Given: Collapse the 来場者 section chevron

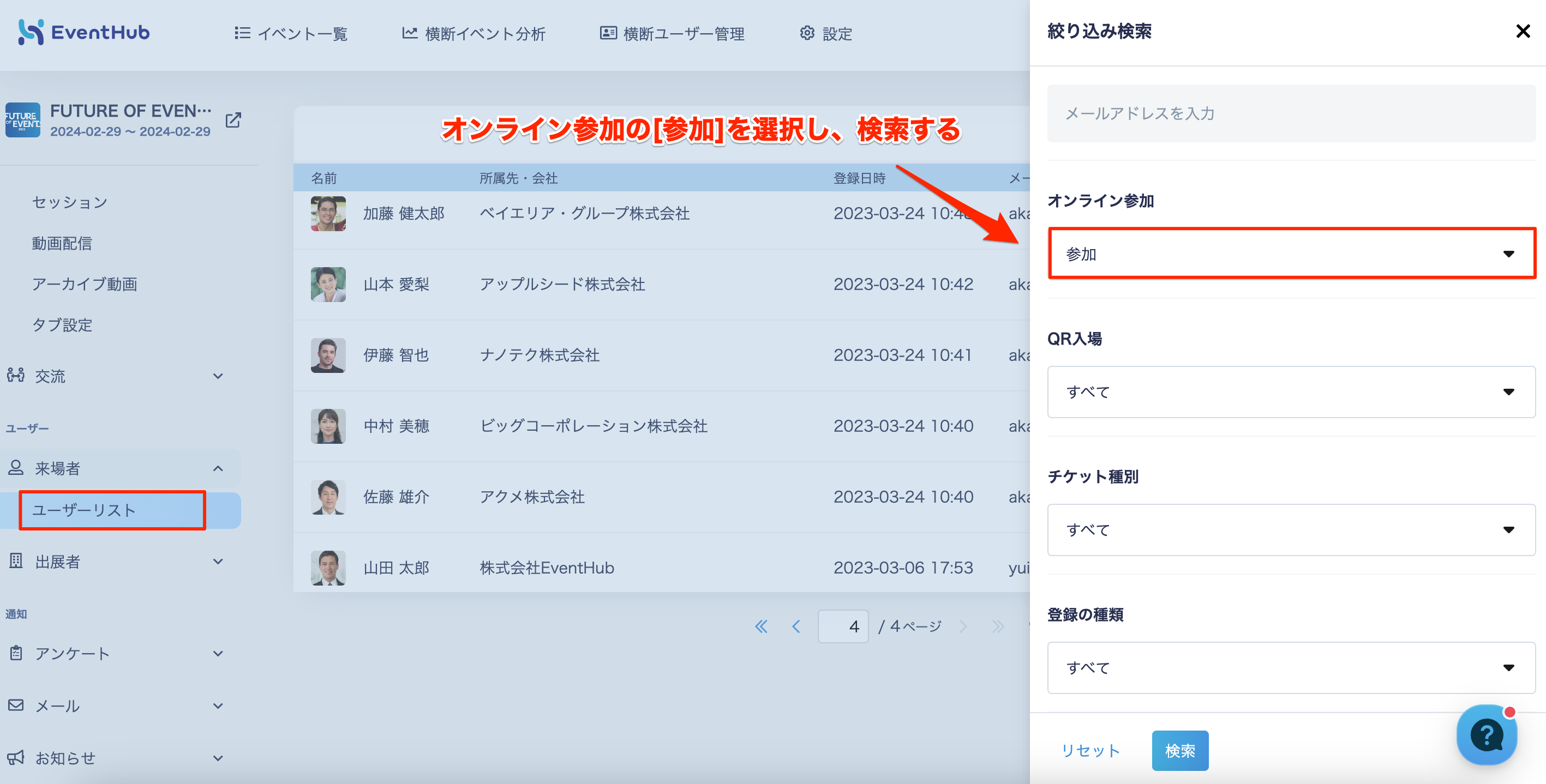Looking at the screenshot, I should pyautogui.click(x=218, y=468).
